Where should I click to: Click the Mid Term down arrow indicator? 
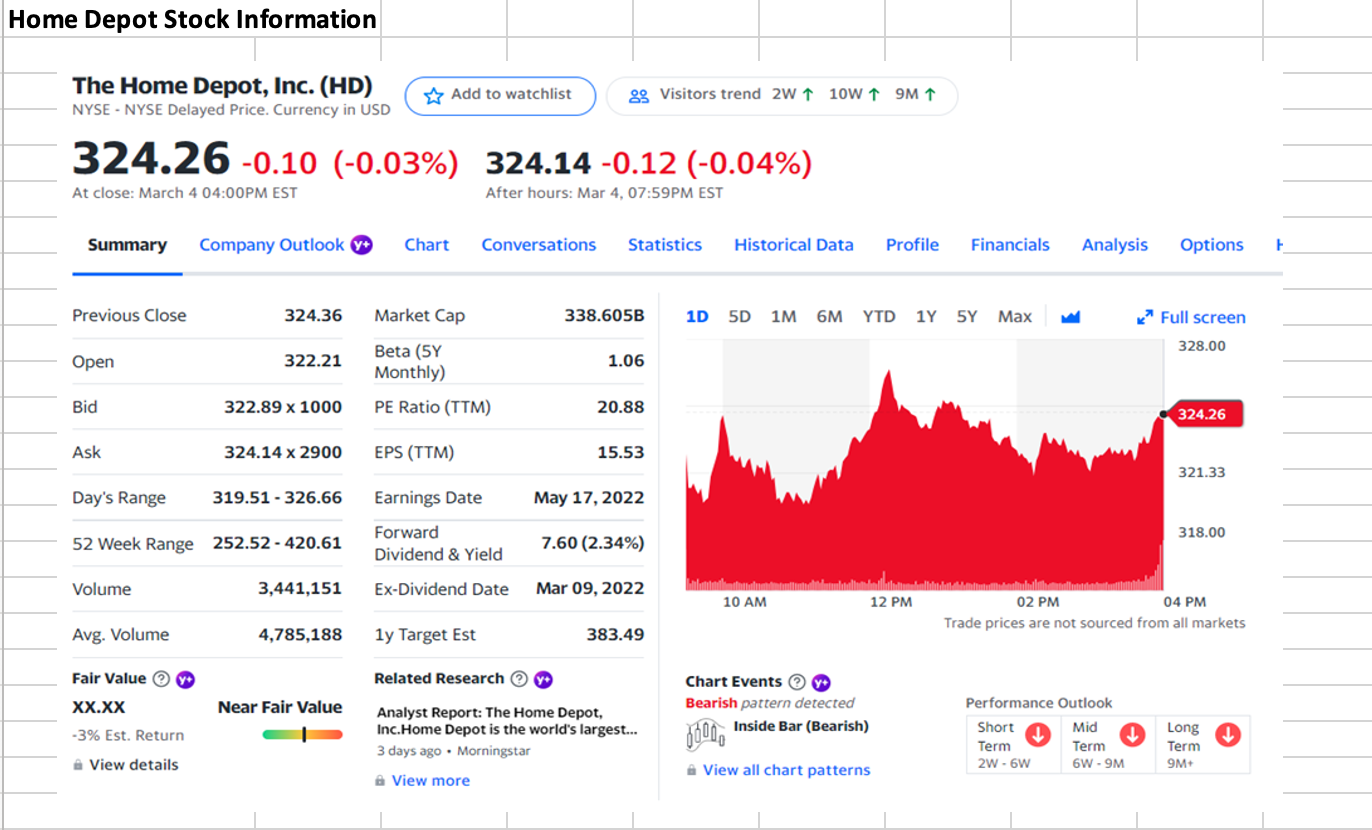1133,735
